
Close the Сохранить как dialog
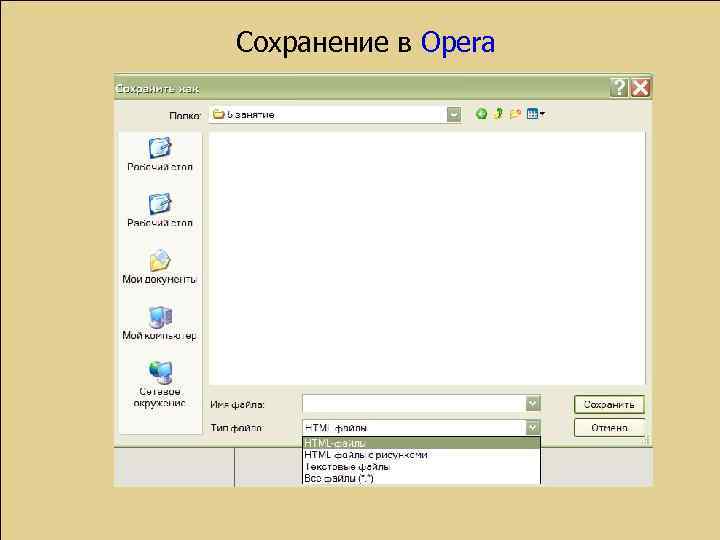tap(640, 87)
